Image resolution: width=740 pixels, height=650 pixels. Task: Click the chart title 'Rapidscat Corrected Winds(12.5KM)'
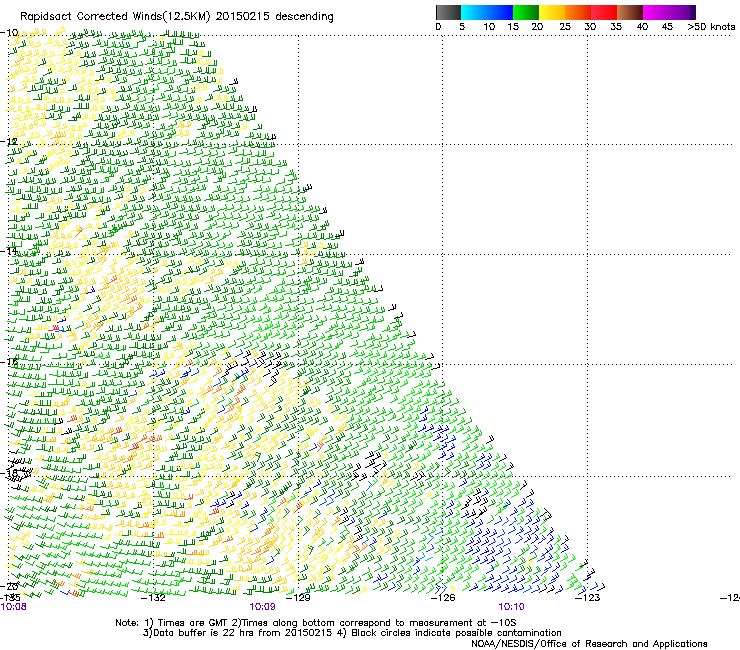coord(115,17)
